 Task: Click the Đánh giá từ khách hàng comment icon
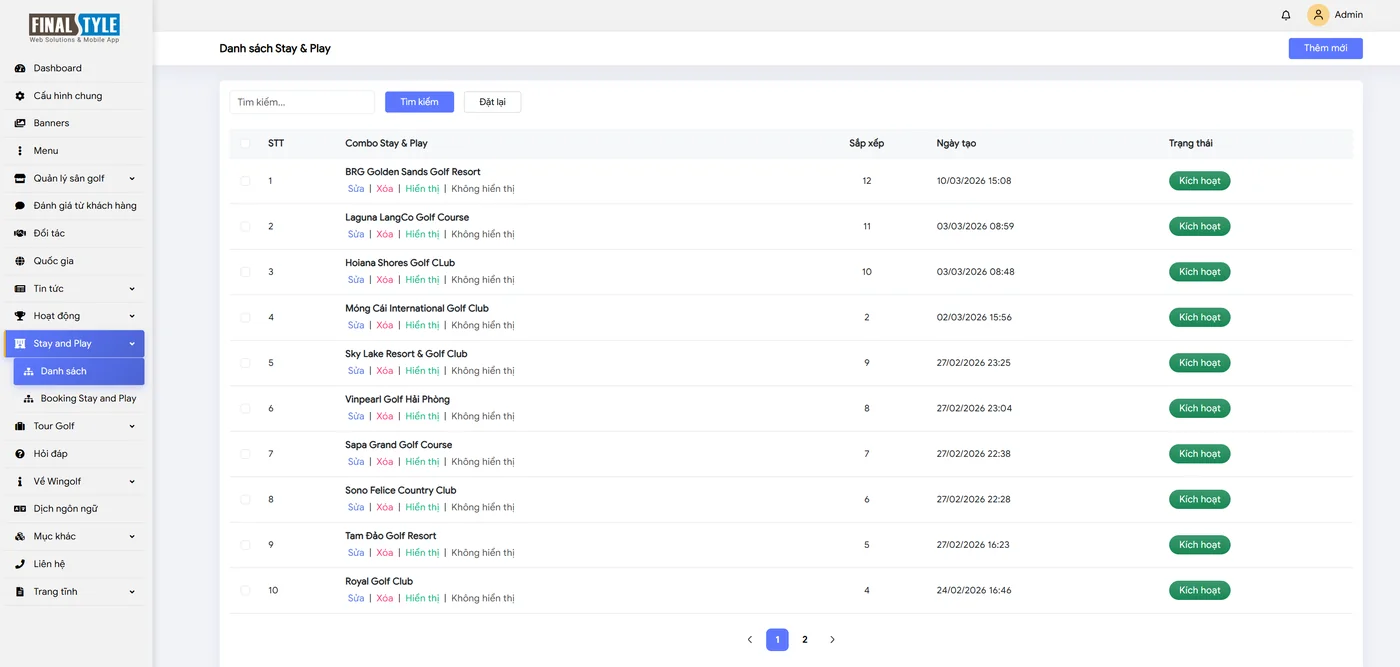coord(20,206)
